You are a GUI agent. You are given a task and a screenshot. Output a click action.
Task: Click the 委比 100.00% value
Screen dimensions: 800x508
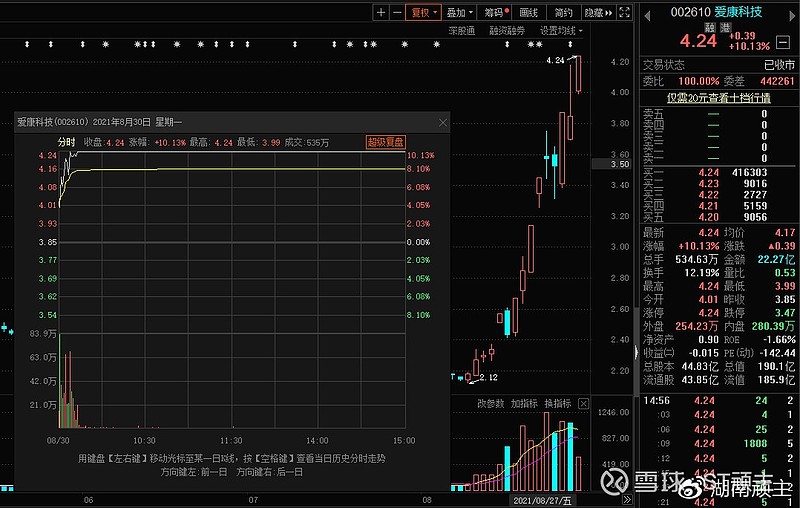pos(698,81)
